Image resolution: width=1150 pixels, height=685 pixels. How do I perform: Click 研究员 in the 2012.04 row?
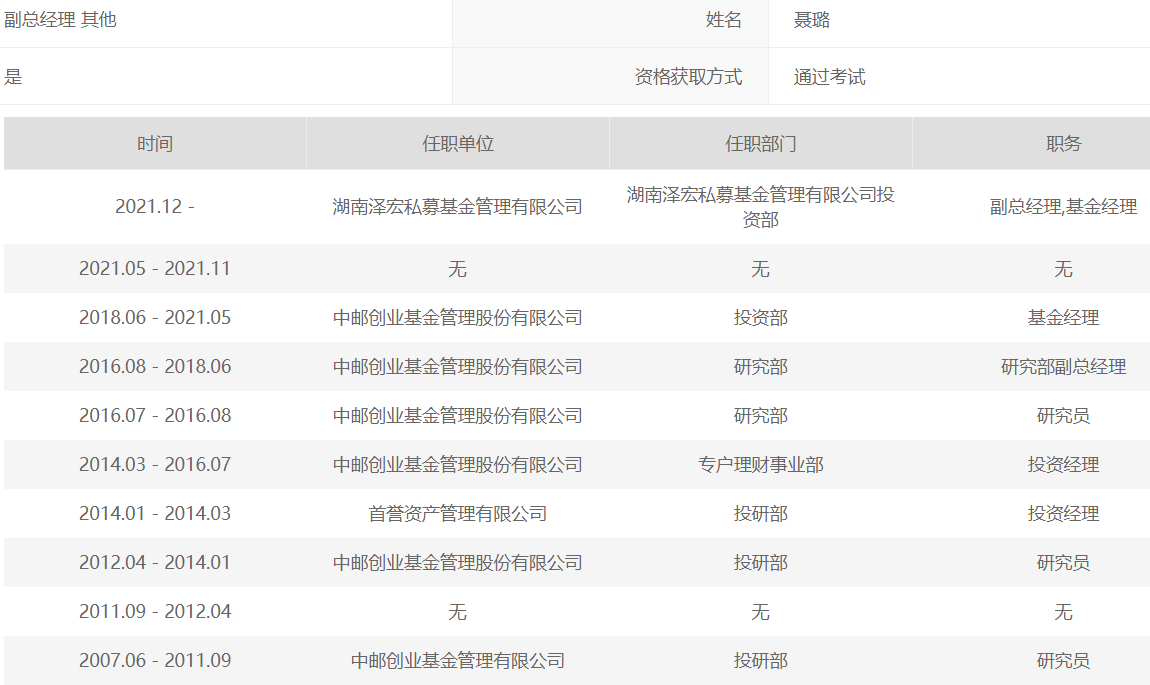tap(1063, 563)
